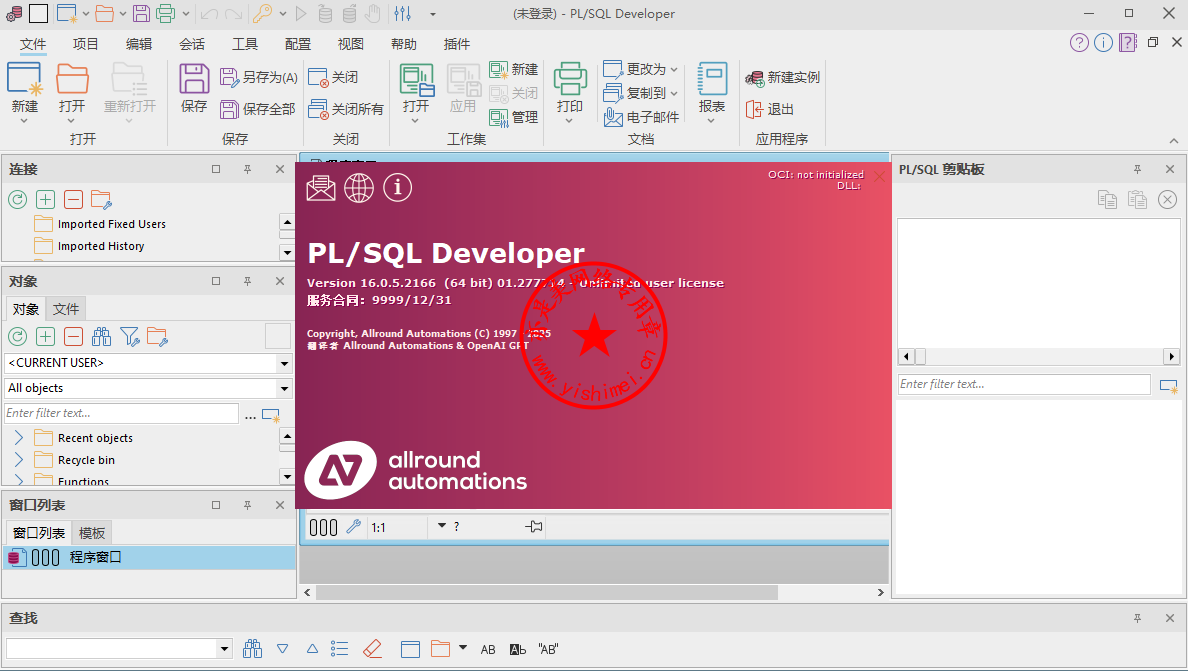Expand the Recycle bin tree node
This screenshot has width=1188, height=671.
coord(19,460)
